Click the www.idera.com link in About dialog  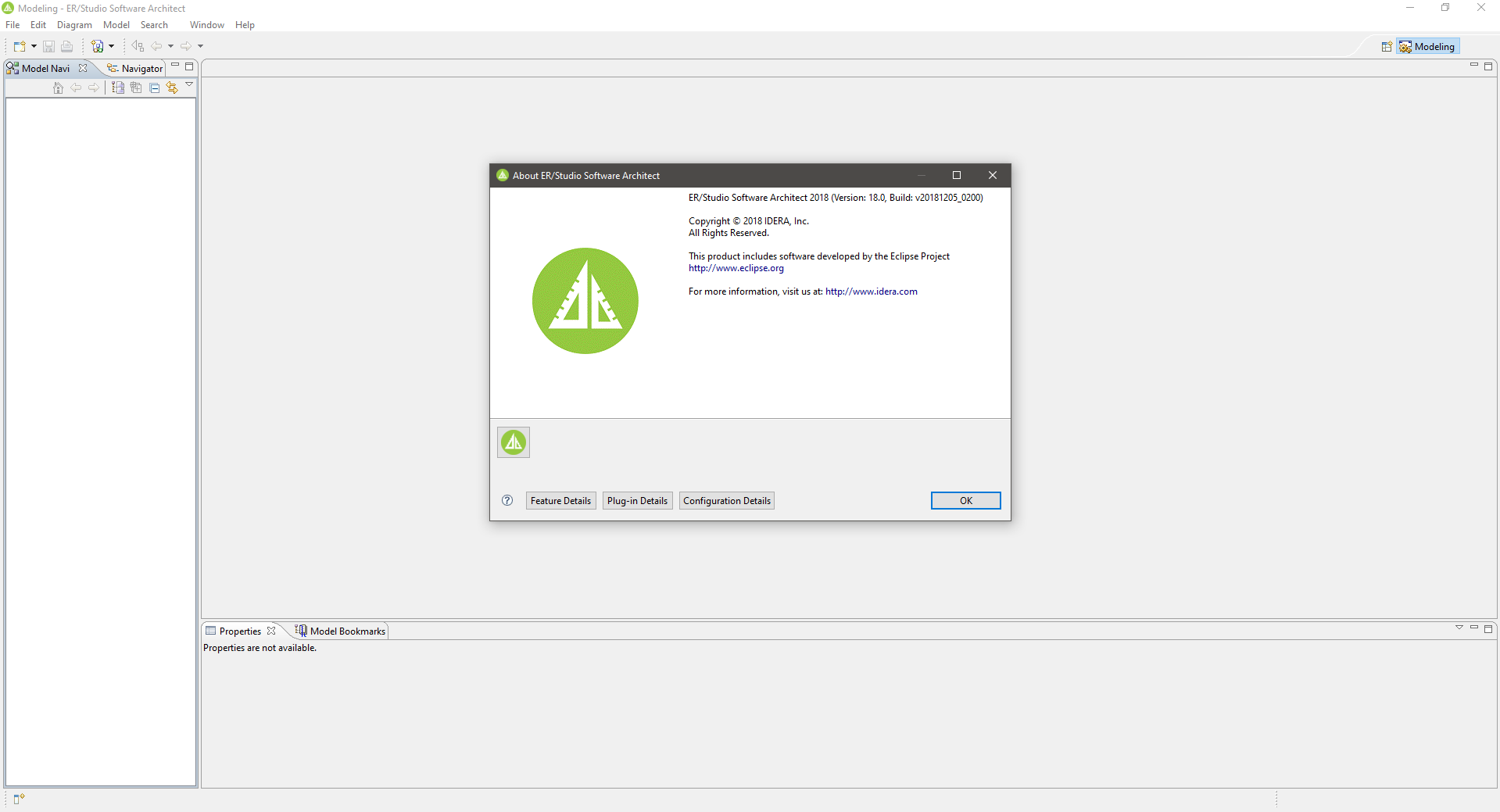[x=872, y=292]
